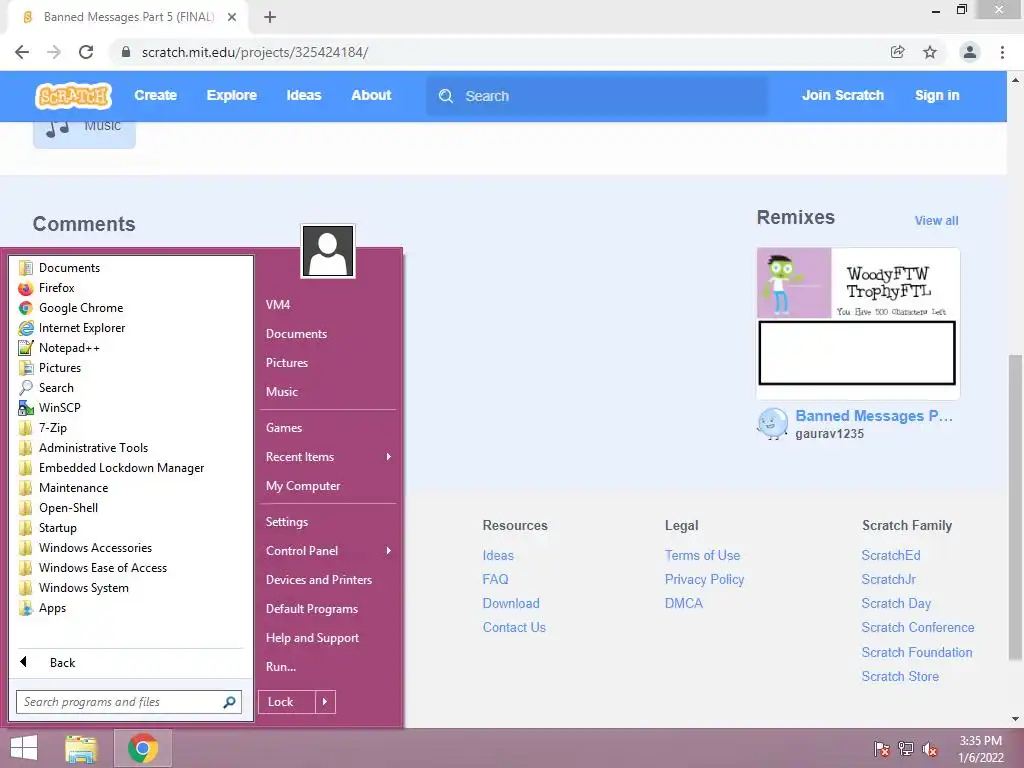Open Chrome three-dot menu
This screenshot has width=1024, height=768.
1002,52
